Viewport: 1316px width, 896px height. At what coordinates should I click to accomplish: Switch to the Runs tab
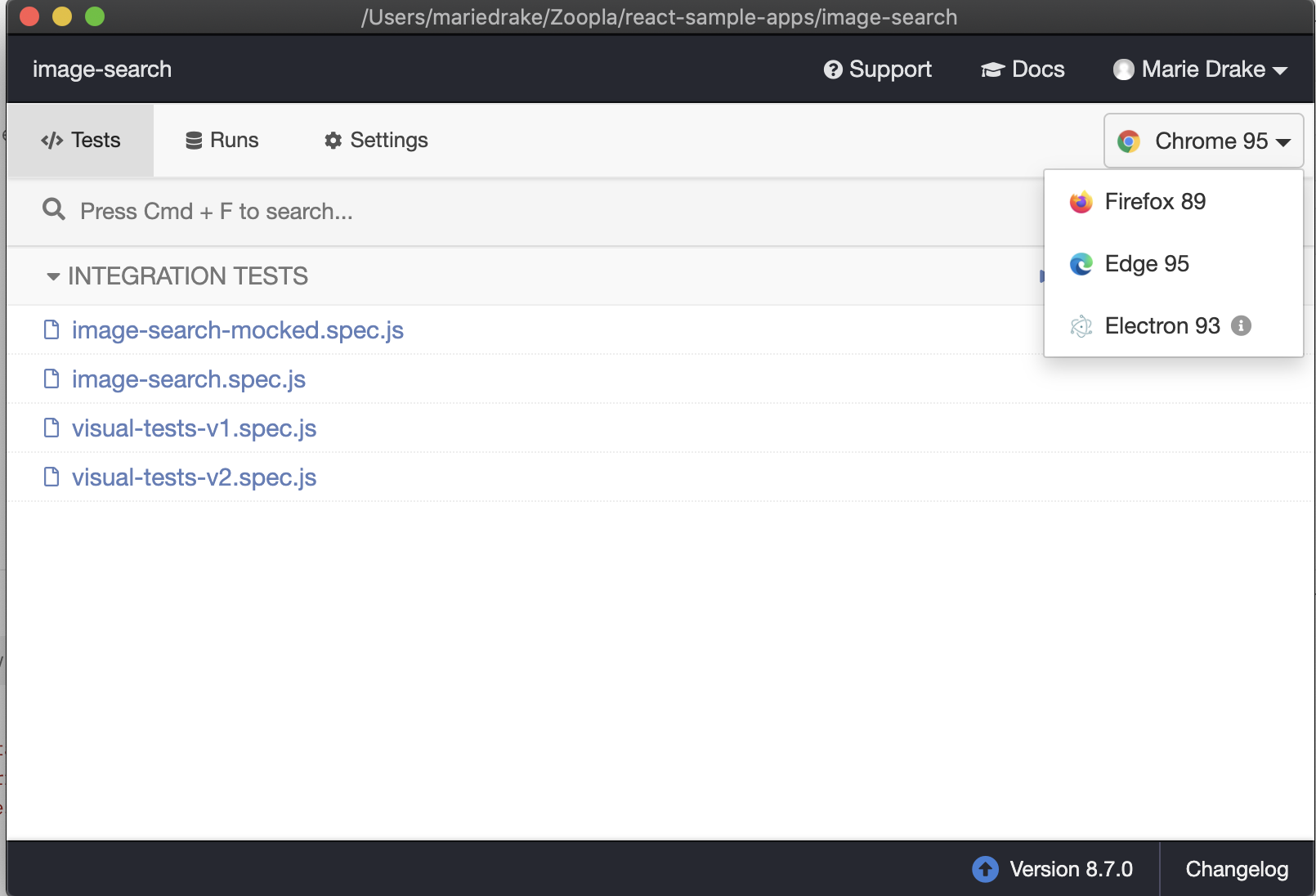222,141
